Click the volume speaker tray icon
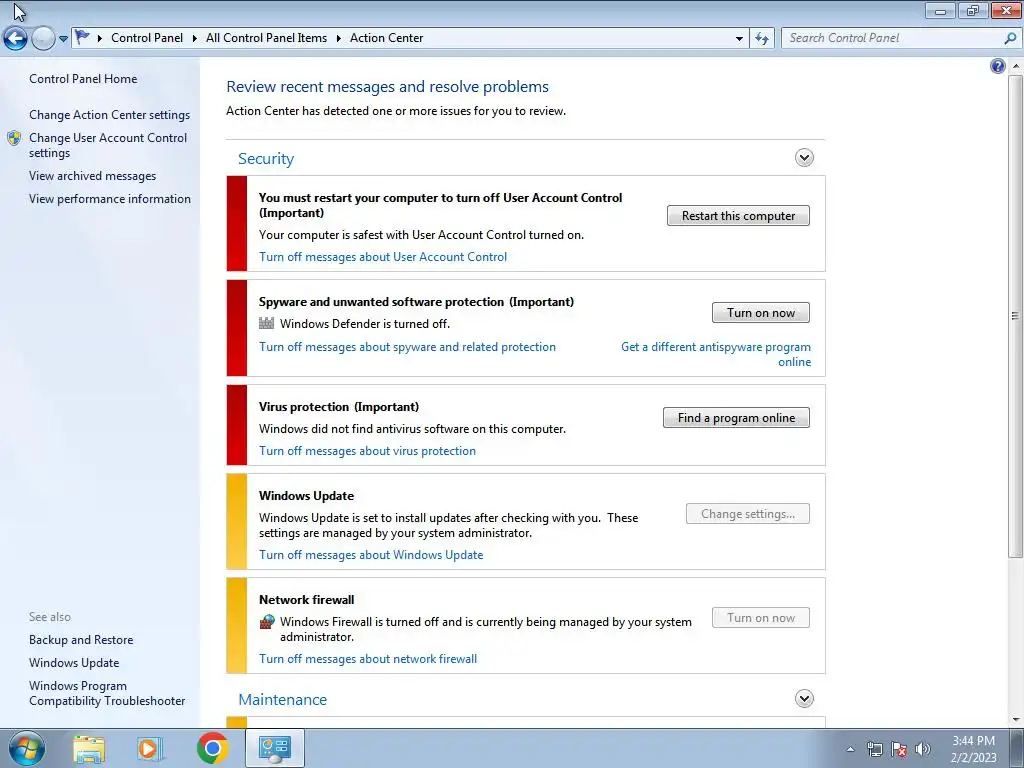This screenshot has height=768, width=1024. 923,749
